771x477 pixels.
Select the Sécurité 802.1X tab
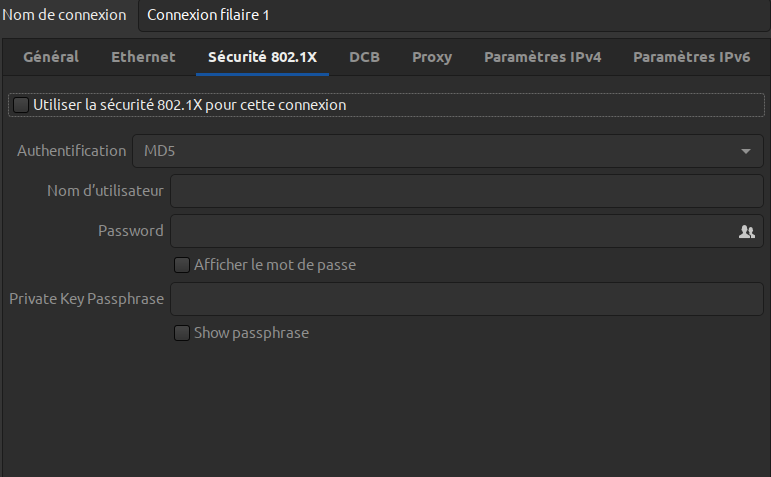[x=262, y=57]
